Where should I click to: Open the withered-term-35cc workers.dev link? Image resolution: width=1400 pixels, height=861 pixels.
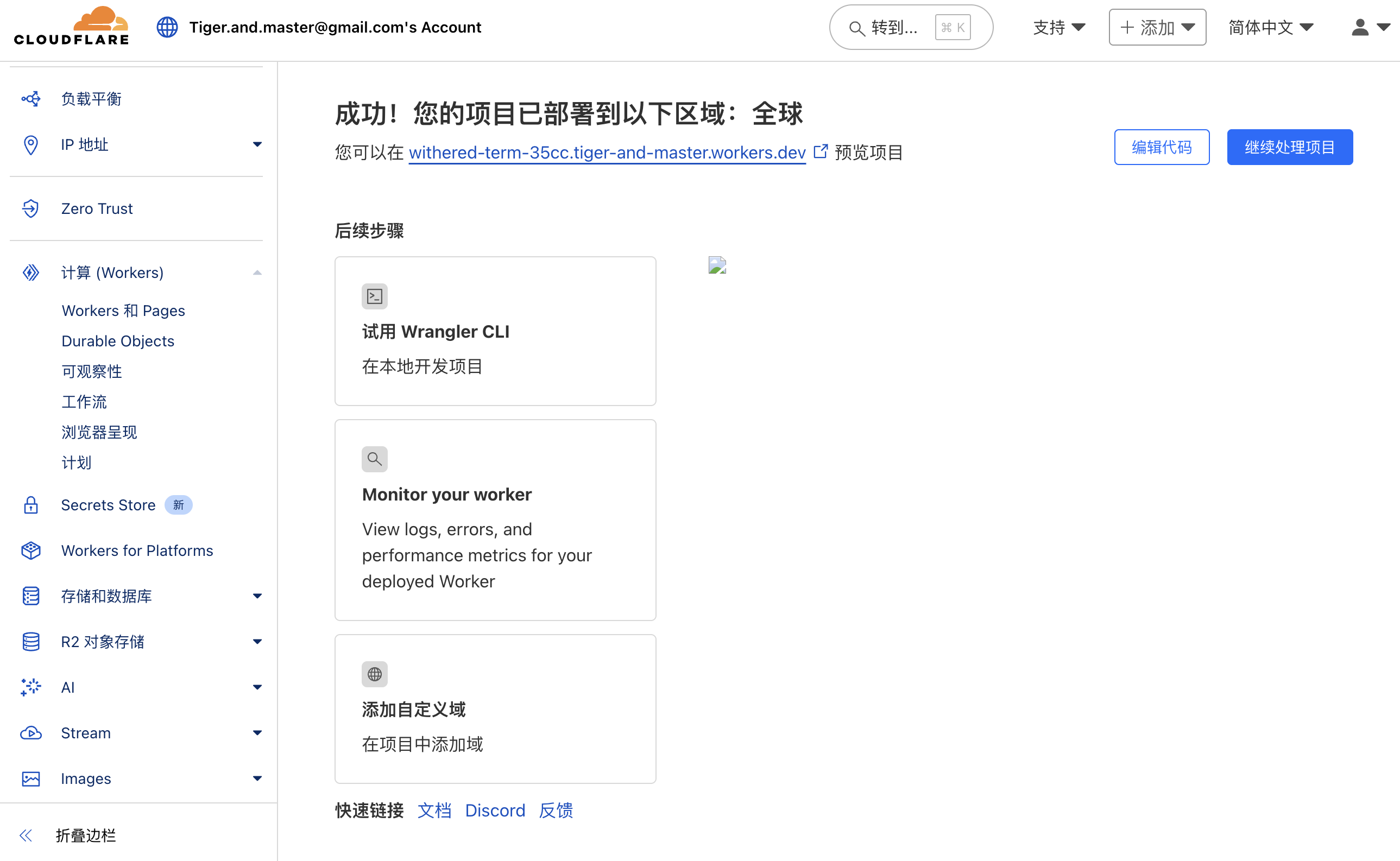tap(607, 153)
